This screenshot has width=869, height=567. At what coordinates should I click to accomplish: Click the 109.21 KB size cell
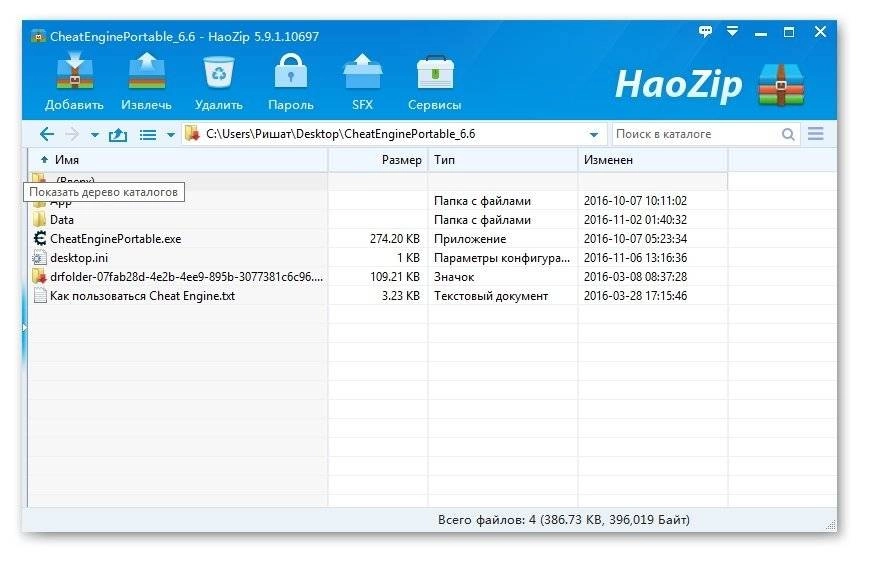(395, 277)
